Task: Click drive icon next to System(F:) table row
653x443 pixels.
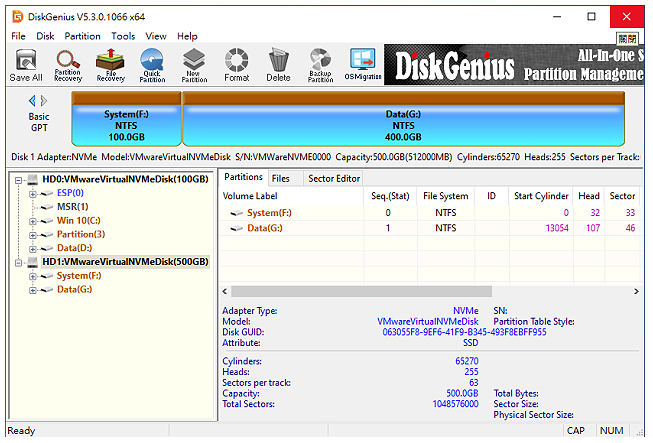Action: (237, 213)
